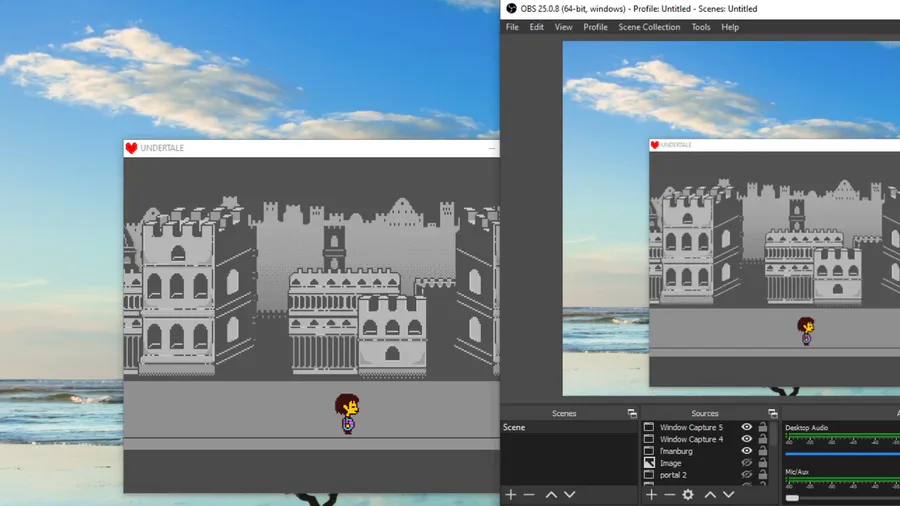Click the Window Capture 4 window icon
The height and width of the screenshot is (506, 900).
point(649,439)
